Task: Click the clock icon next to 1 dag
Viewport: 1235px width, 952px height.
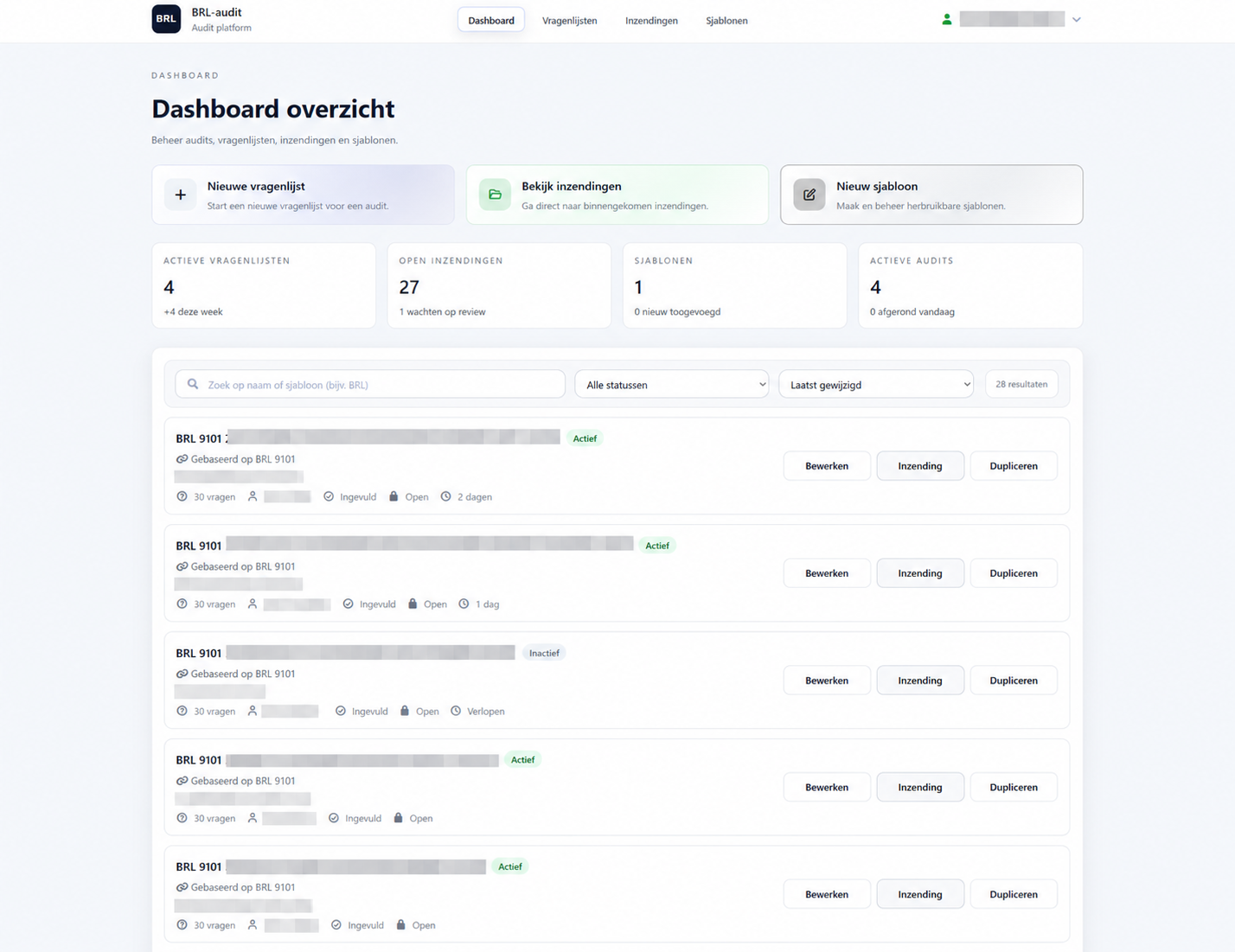Action: (x=464, y=604)
